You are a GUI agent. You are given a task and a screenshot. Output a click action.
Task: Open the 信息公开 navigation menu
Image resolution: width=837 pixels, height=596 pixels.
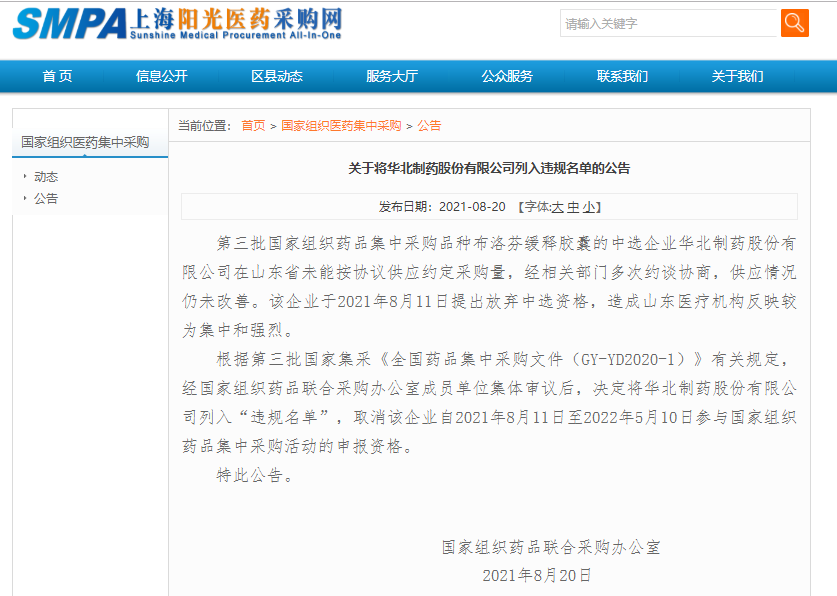162,76
